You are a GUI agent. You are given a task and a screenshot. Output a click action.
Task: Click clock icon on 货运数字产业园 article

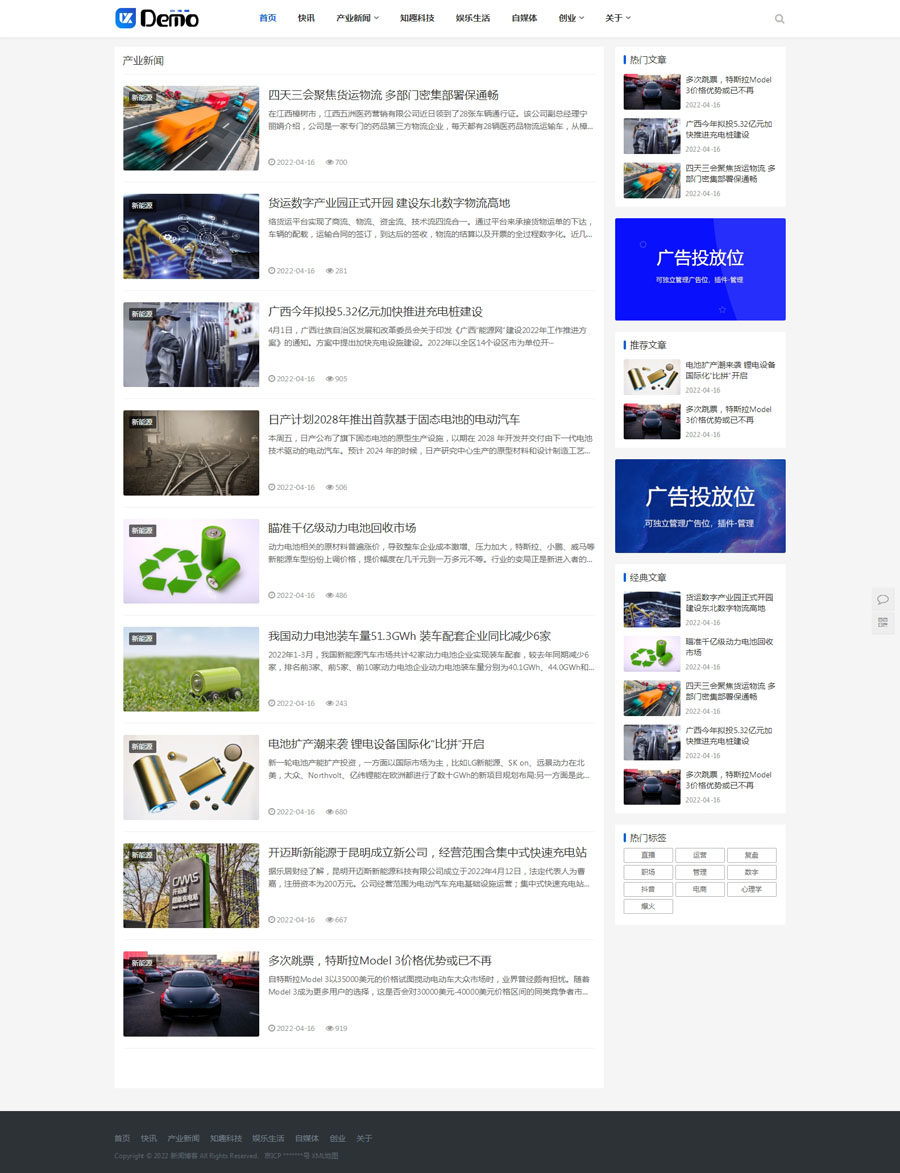(x=271, y=271)
